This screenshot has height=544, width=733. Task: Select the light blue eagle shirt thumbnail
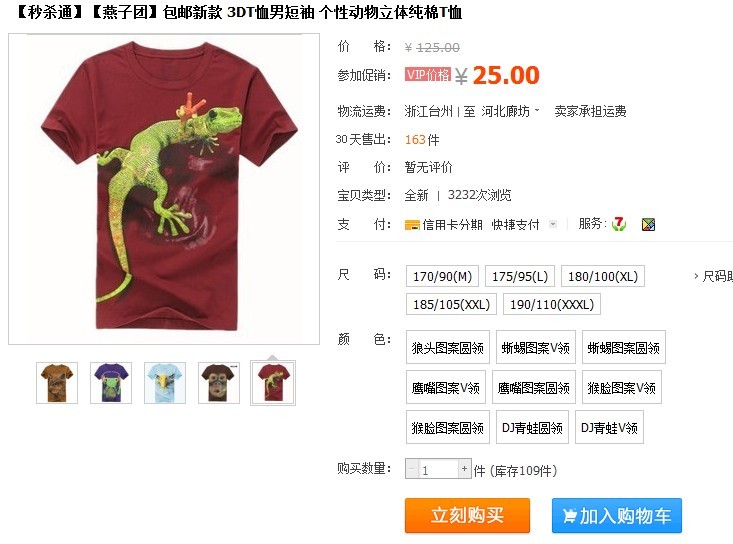[165, 383]
